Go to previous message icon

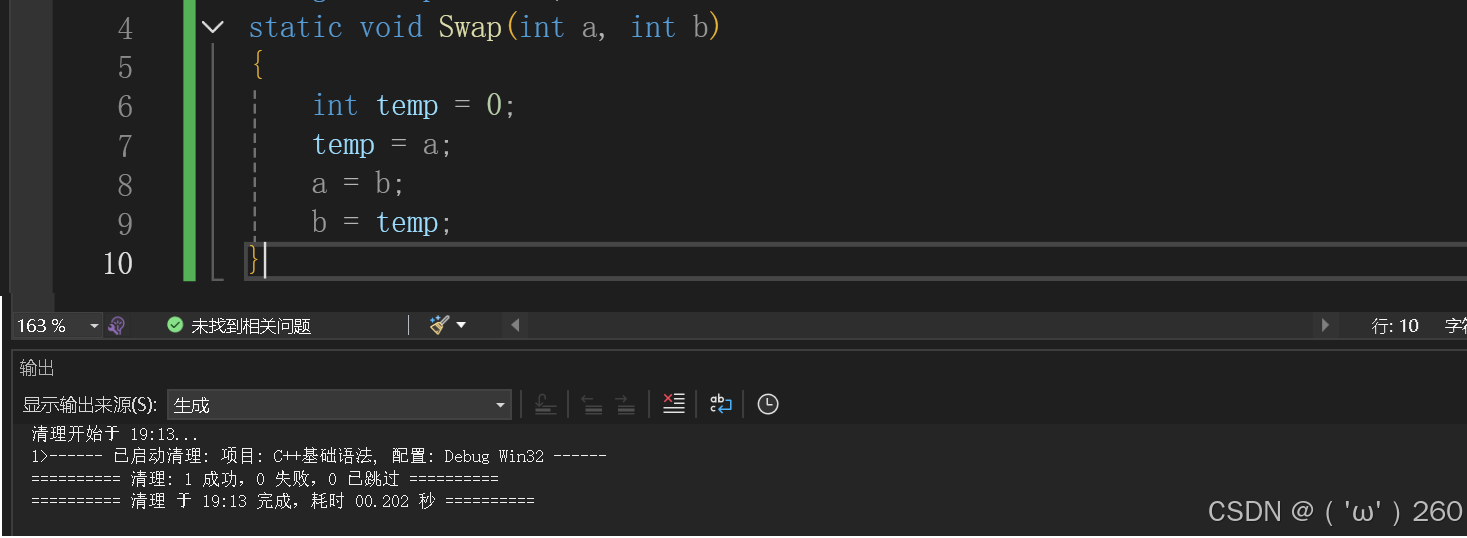[592, 404]
